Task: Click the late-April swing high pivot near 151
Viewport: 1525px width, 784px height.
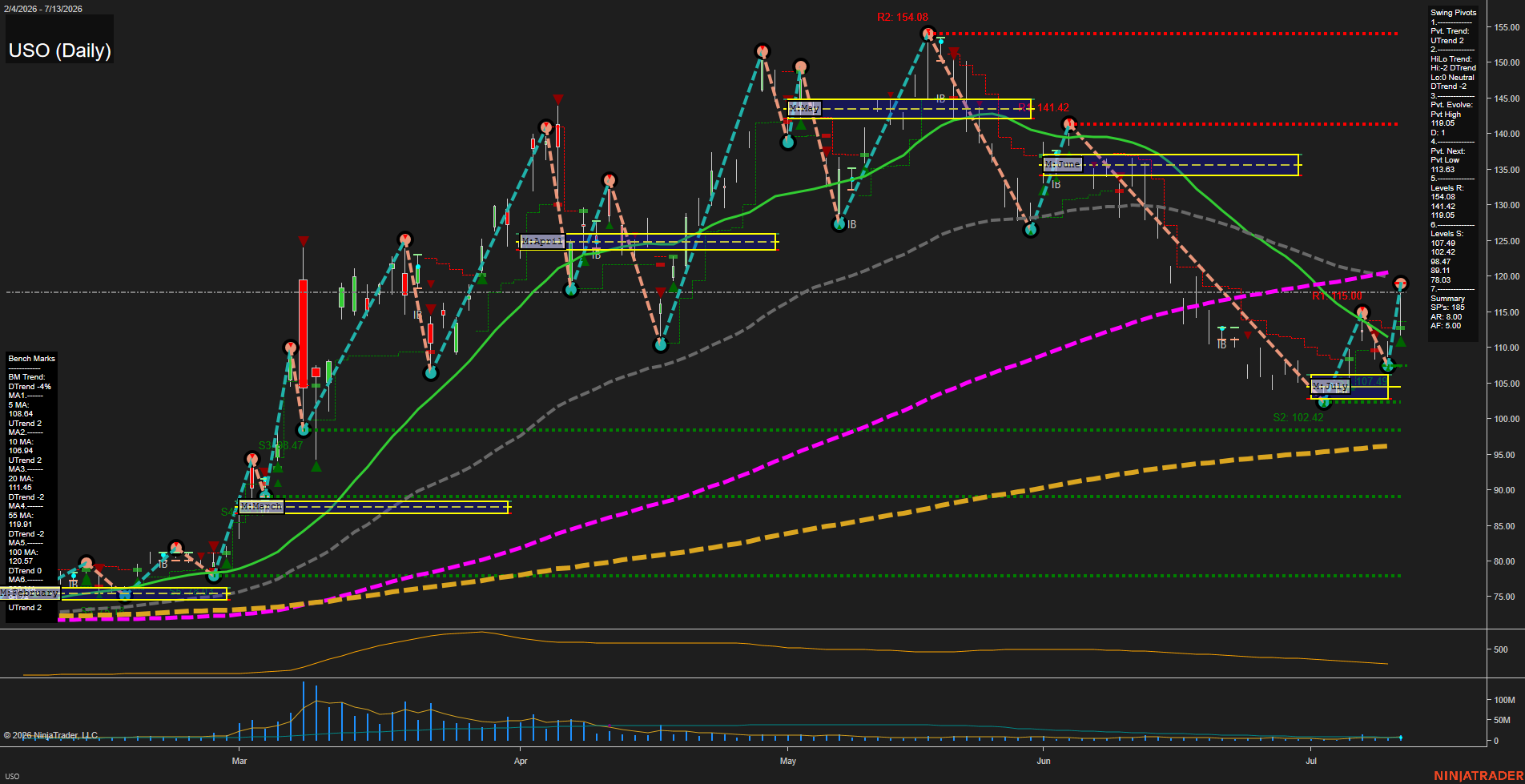Action: pos(762,51)
